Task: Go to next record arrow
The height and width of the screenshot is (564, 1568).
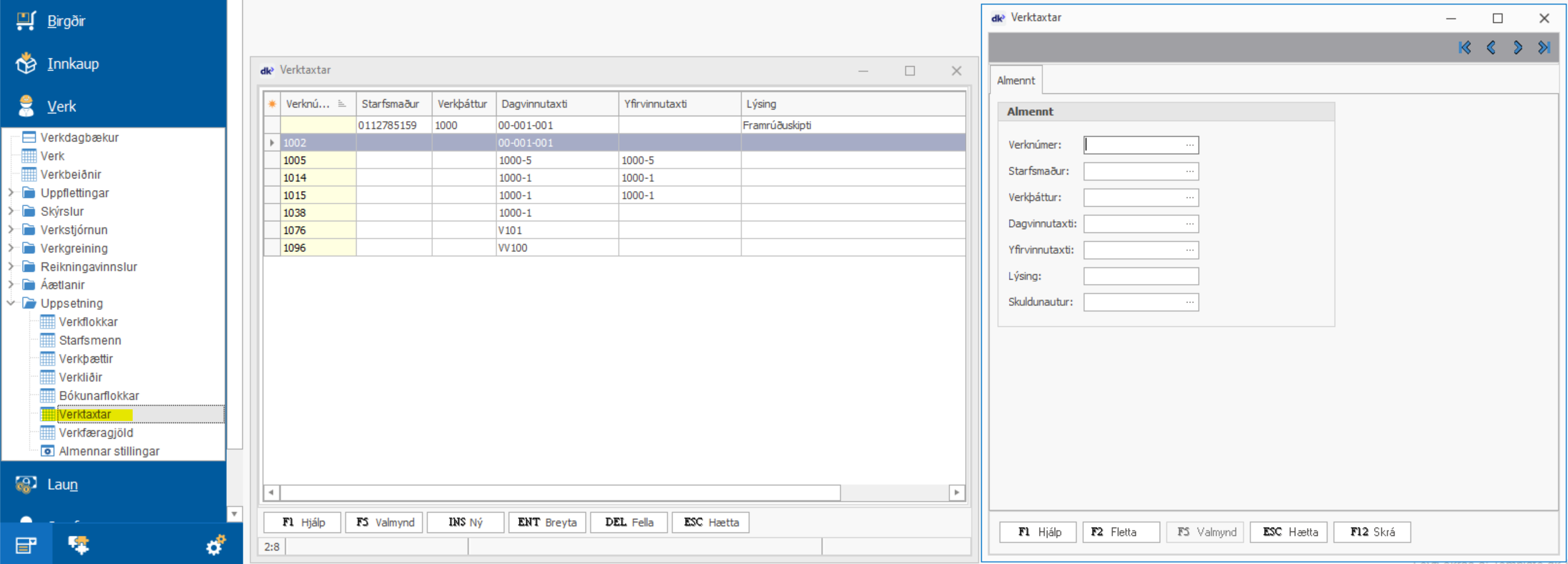Action: 1517,48
